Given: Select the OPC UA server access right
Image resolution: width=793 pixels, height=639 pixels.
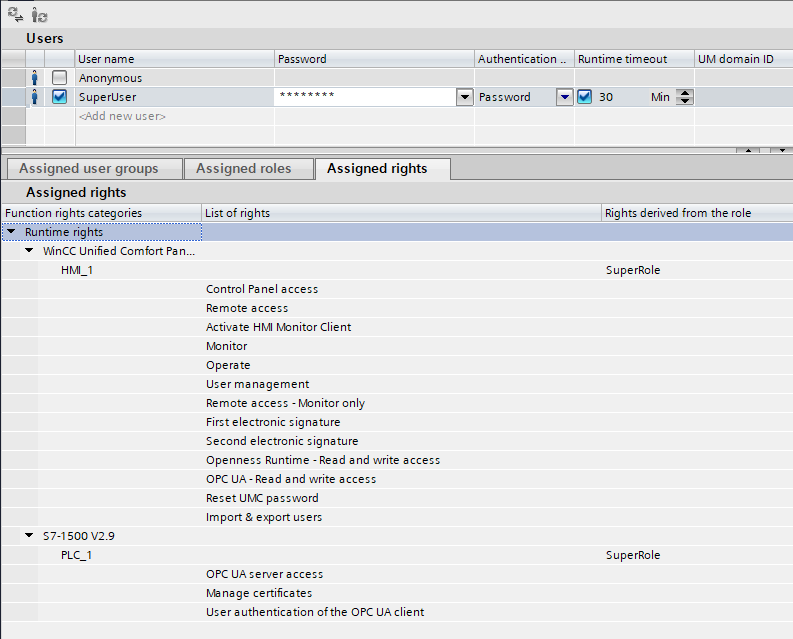Looking at the screenshot, I should coord(265,574).
